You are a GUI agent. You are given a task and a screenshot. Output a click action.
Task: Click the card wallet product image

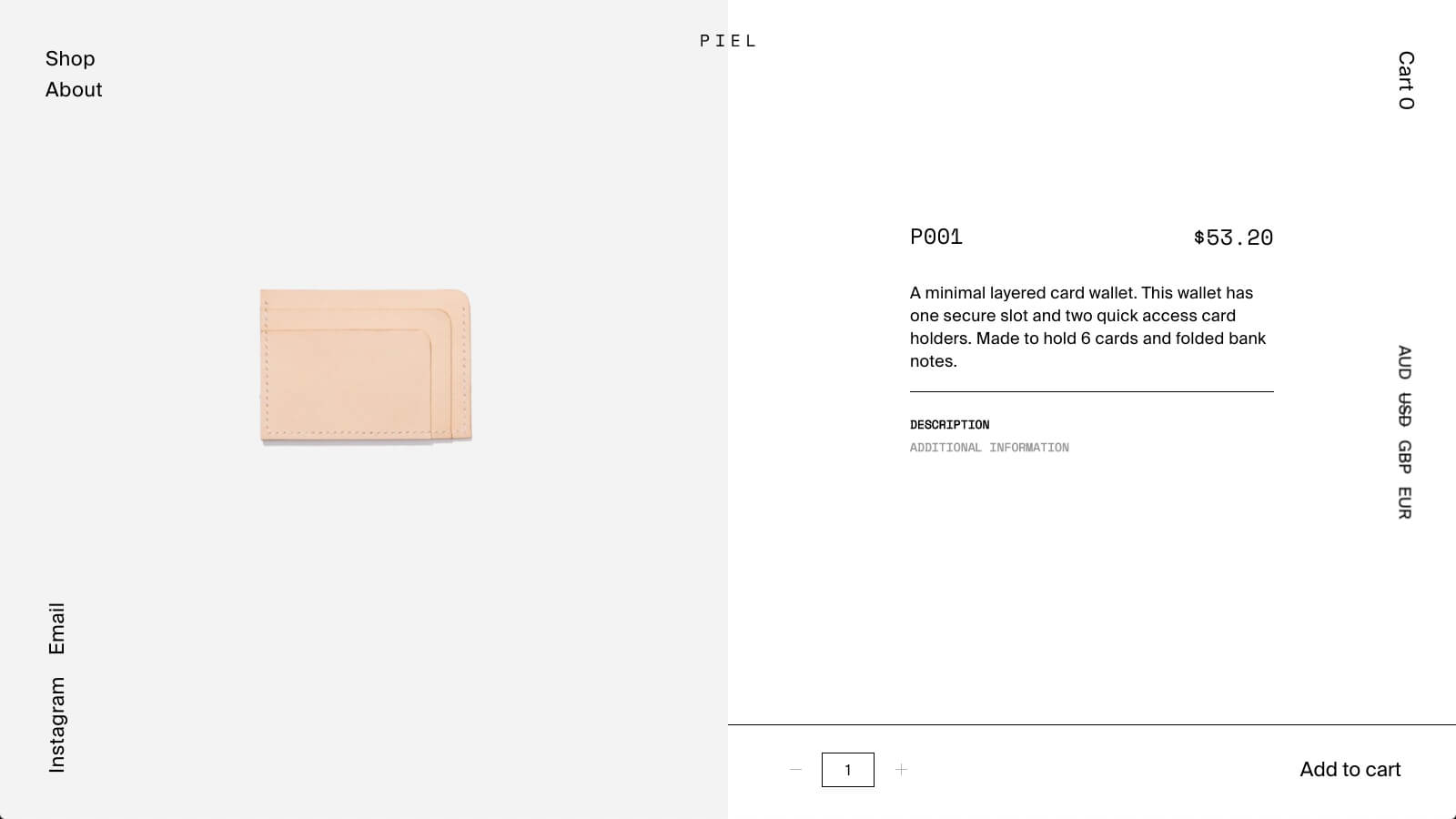[366, 367]
